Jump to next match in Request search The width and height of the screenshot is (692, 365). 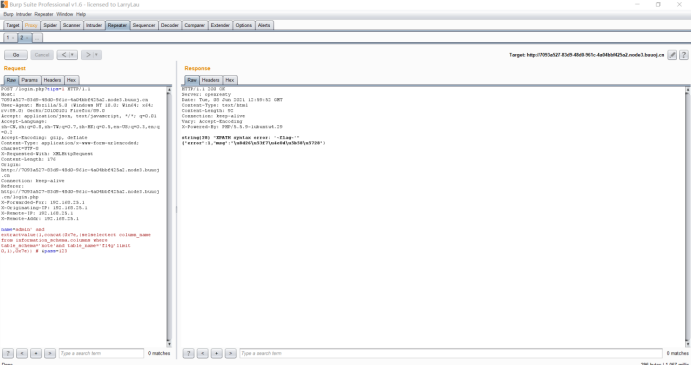(50, 353)
